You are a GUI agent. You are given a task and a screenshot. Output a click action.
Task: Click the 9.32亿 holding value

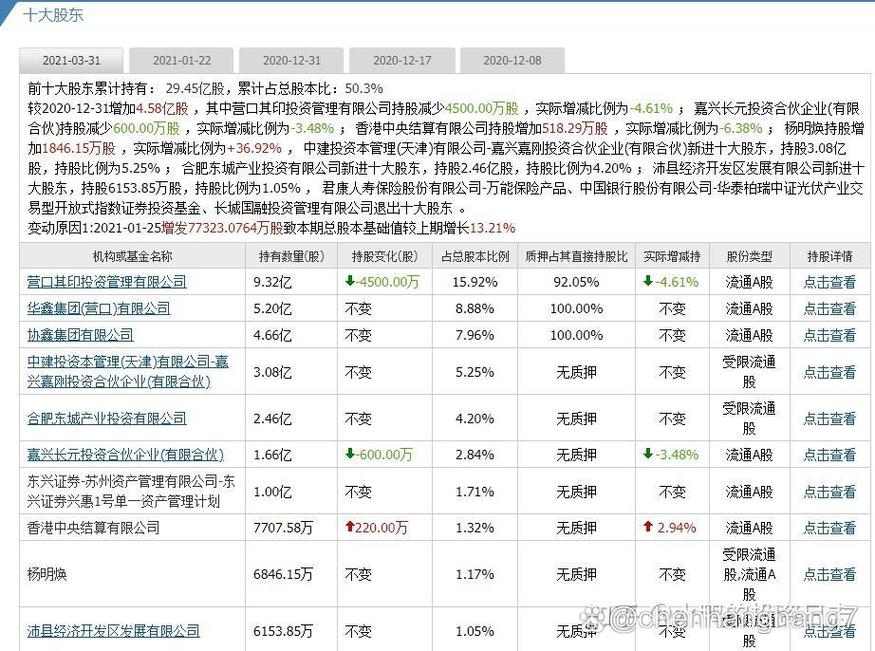(x=272, y=282)
